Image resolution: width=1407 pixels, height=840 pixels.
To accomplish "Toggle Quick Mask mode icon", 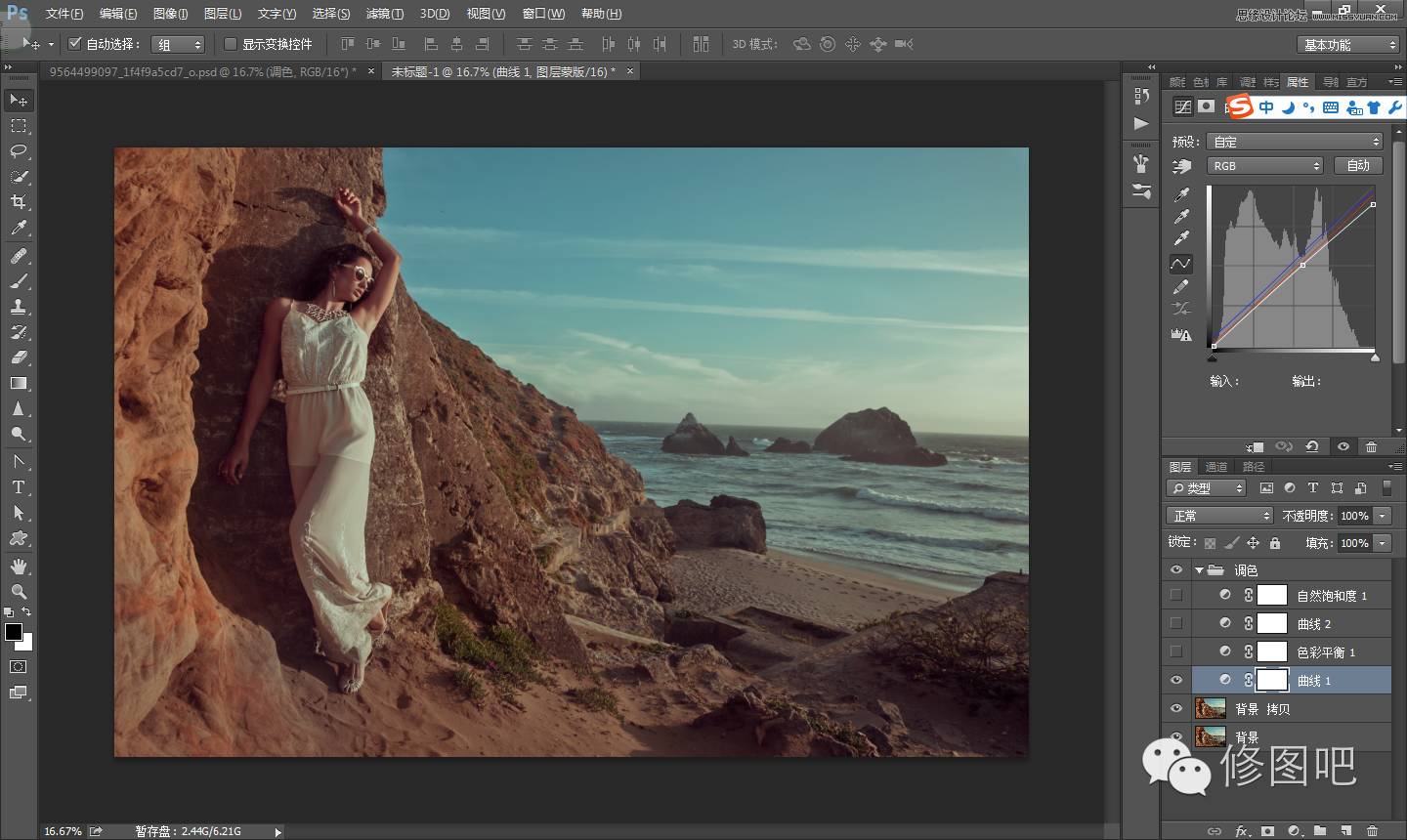I will [19, 667].
